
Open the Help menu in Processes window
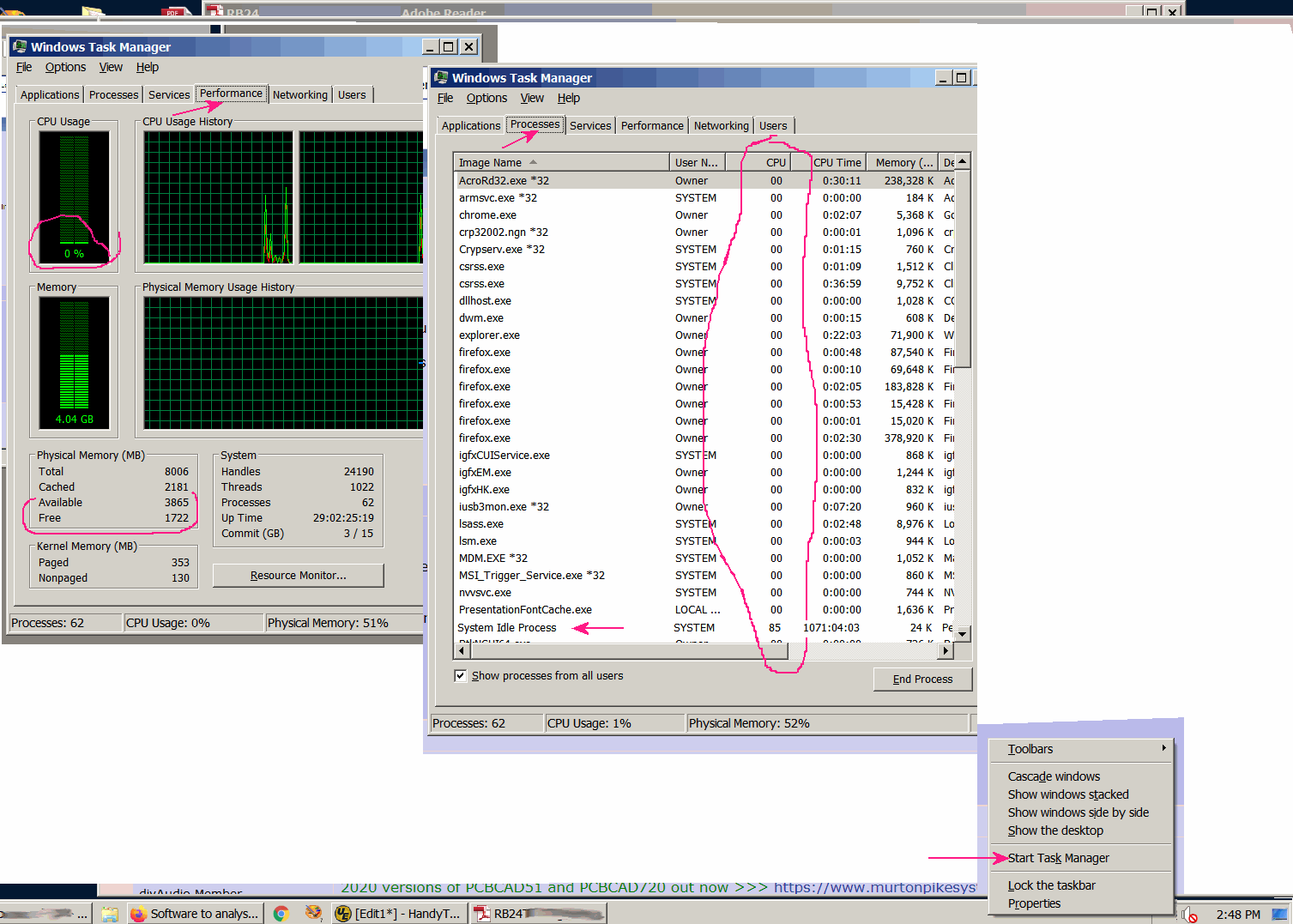[x=569, y=98]
